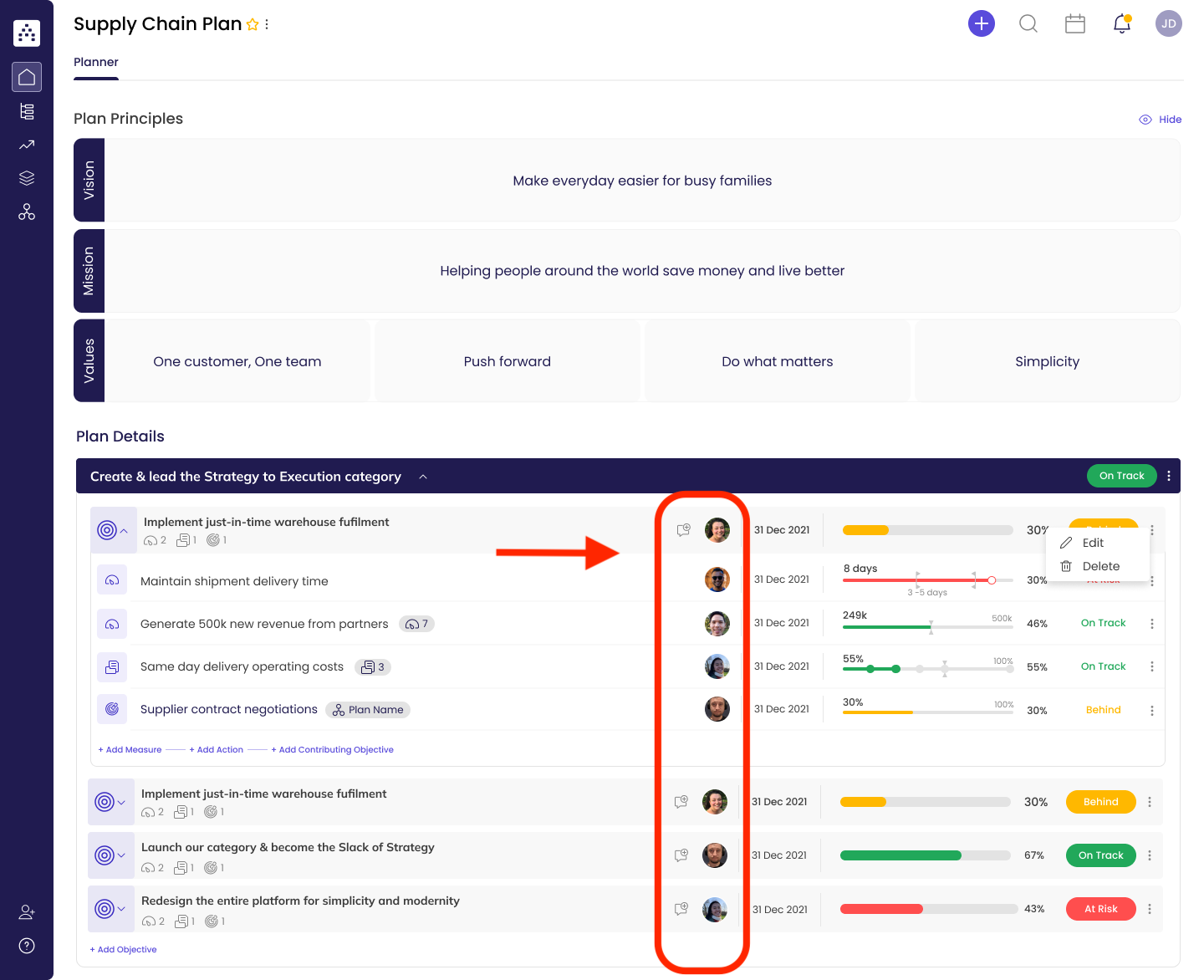Hide the Plan Principles section
Image resolution: width=1204 pixels, height=980 pixels.
(1161, 120)
